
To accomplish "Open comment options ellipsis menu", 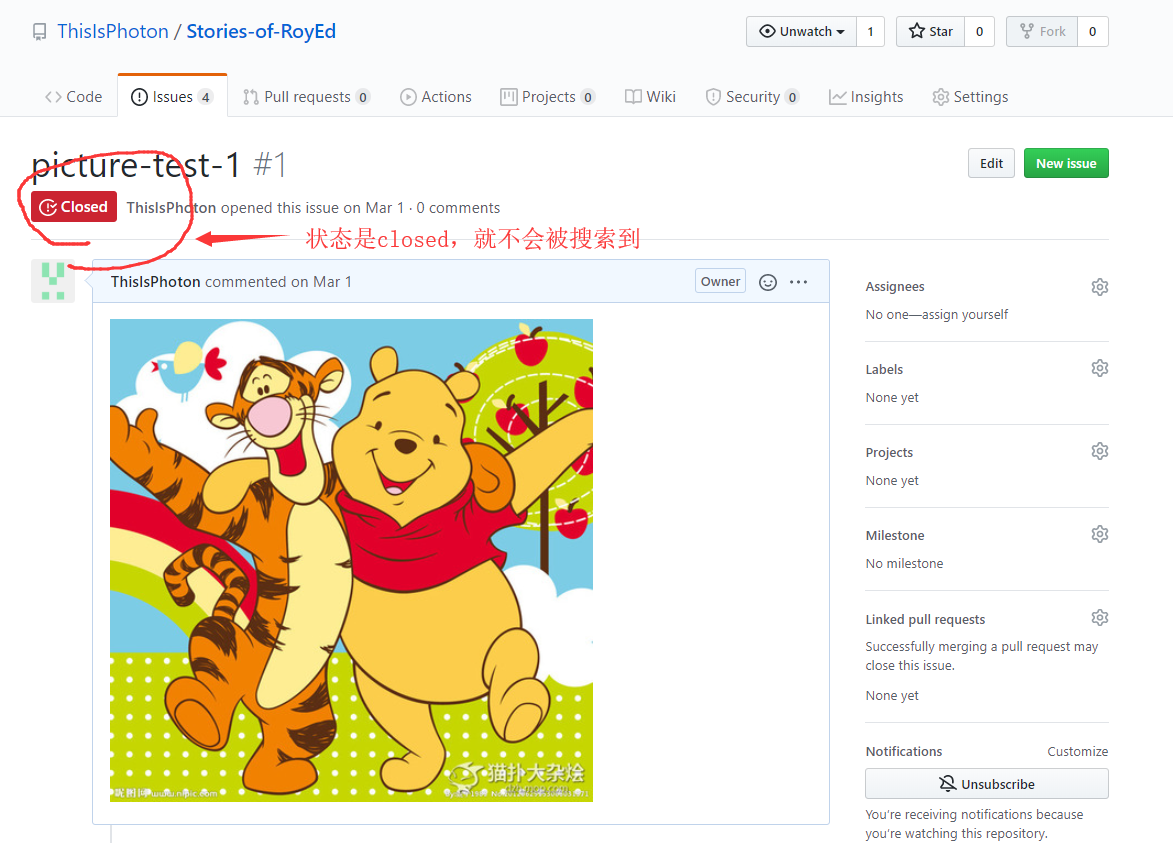I will pyautogui.click(x=798, y=282).
